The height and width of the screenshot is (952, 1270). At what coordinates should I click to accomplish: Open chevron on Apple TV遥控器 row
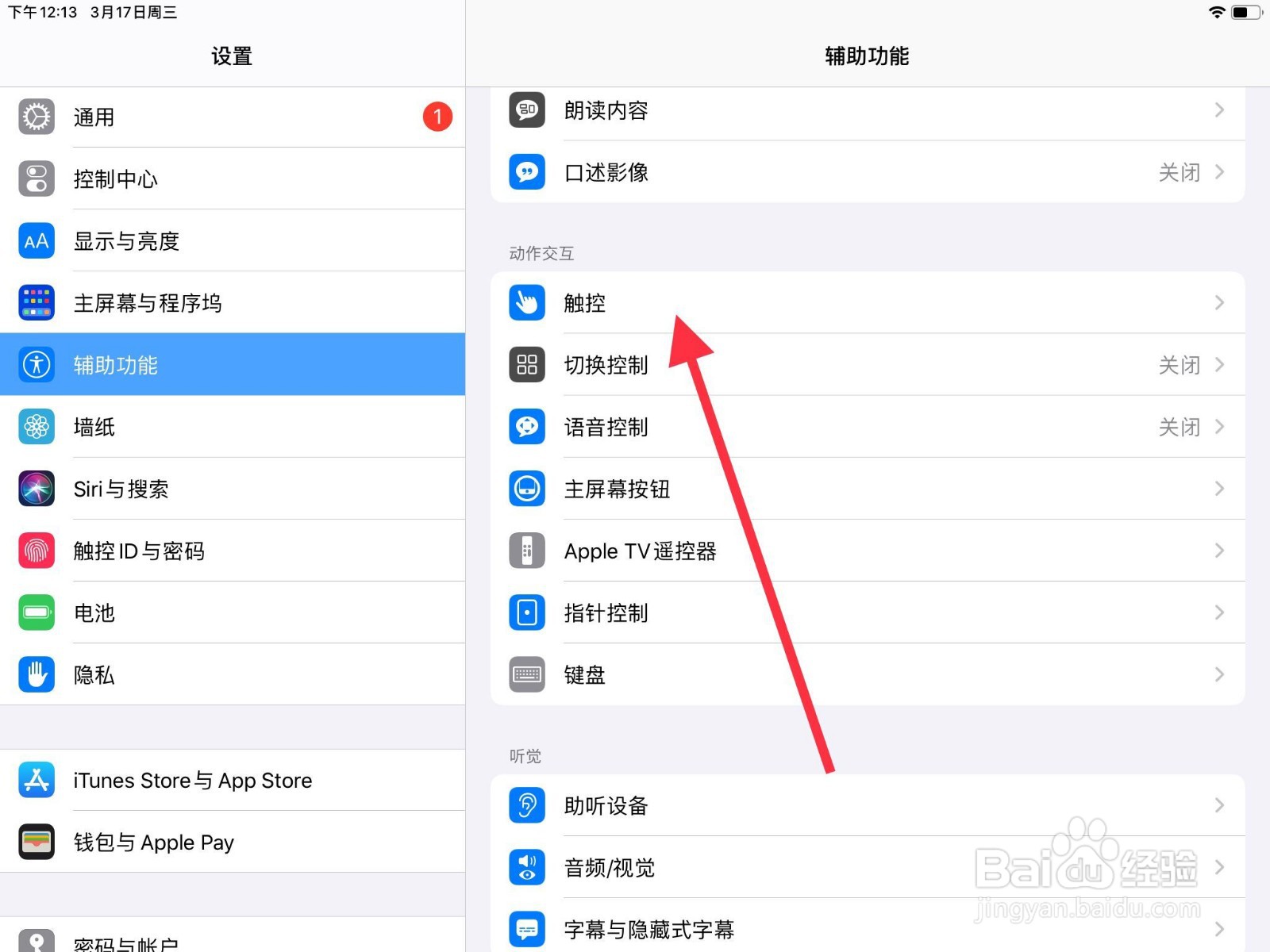click(1220, 550)
